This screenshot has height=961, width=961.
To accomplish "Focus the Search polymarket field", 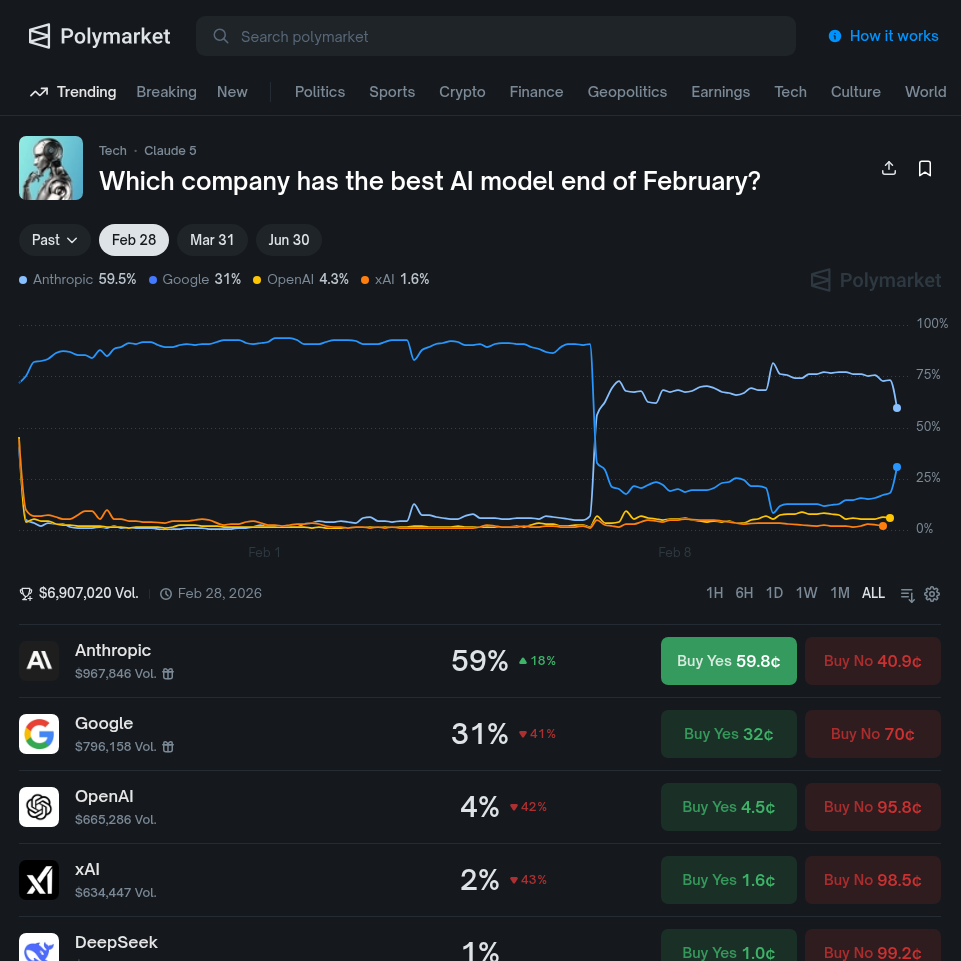I will (x=496, y=36).
